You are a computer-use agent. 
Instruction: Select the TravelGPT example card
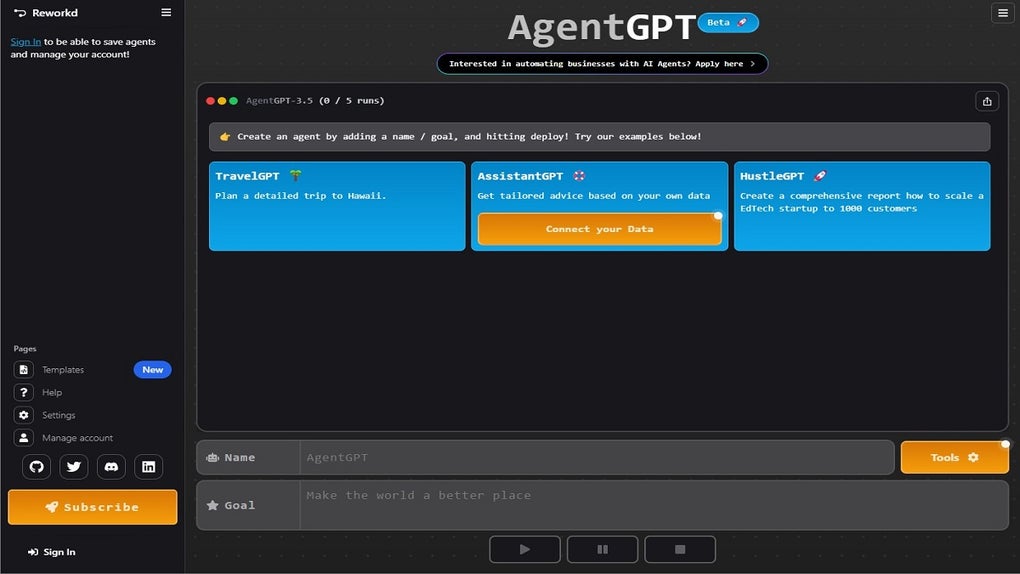click(337, 206)
